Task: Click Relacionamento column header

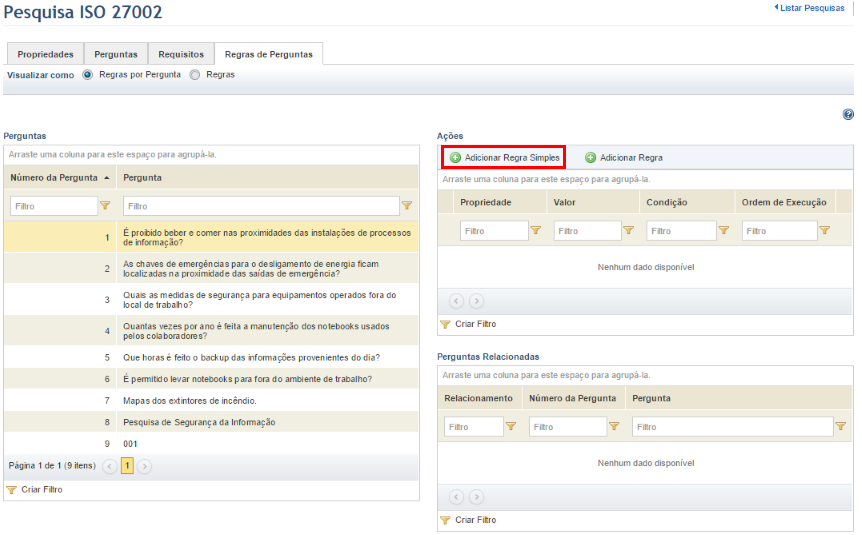Action: 479,398
